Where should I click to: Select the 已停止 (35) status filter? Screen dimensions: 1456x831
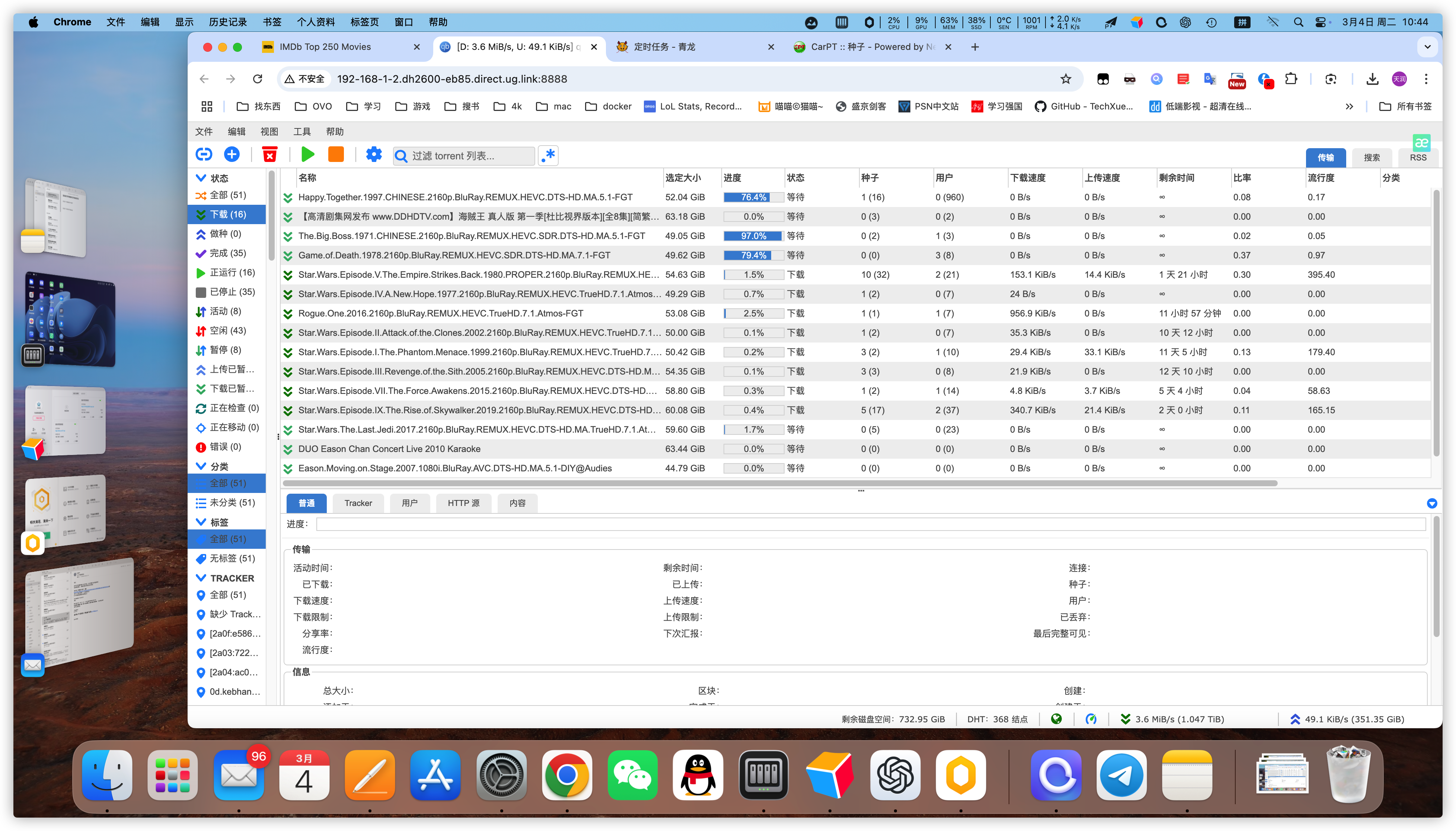(x=232, y=292)
